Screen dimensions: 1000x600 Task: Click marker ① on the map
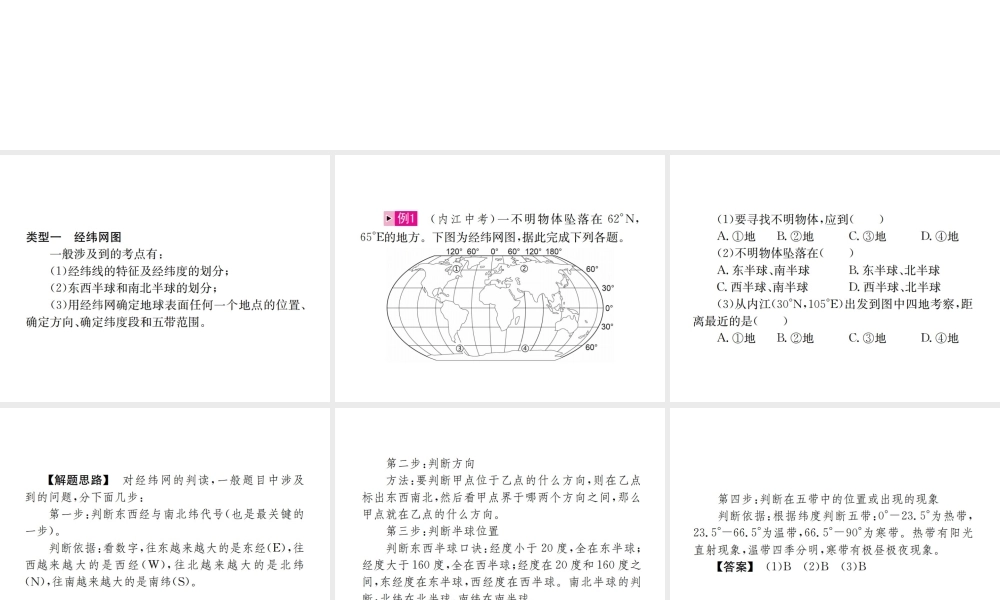(457, 269)
